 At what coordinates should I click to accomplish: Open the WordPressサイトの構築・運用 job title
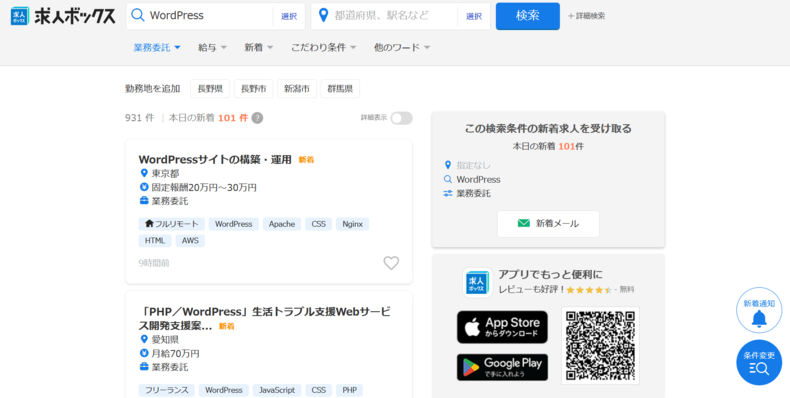[x=215, y=160]
